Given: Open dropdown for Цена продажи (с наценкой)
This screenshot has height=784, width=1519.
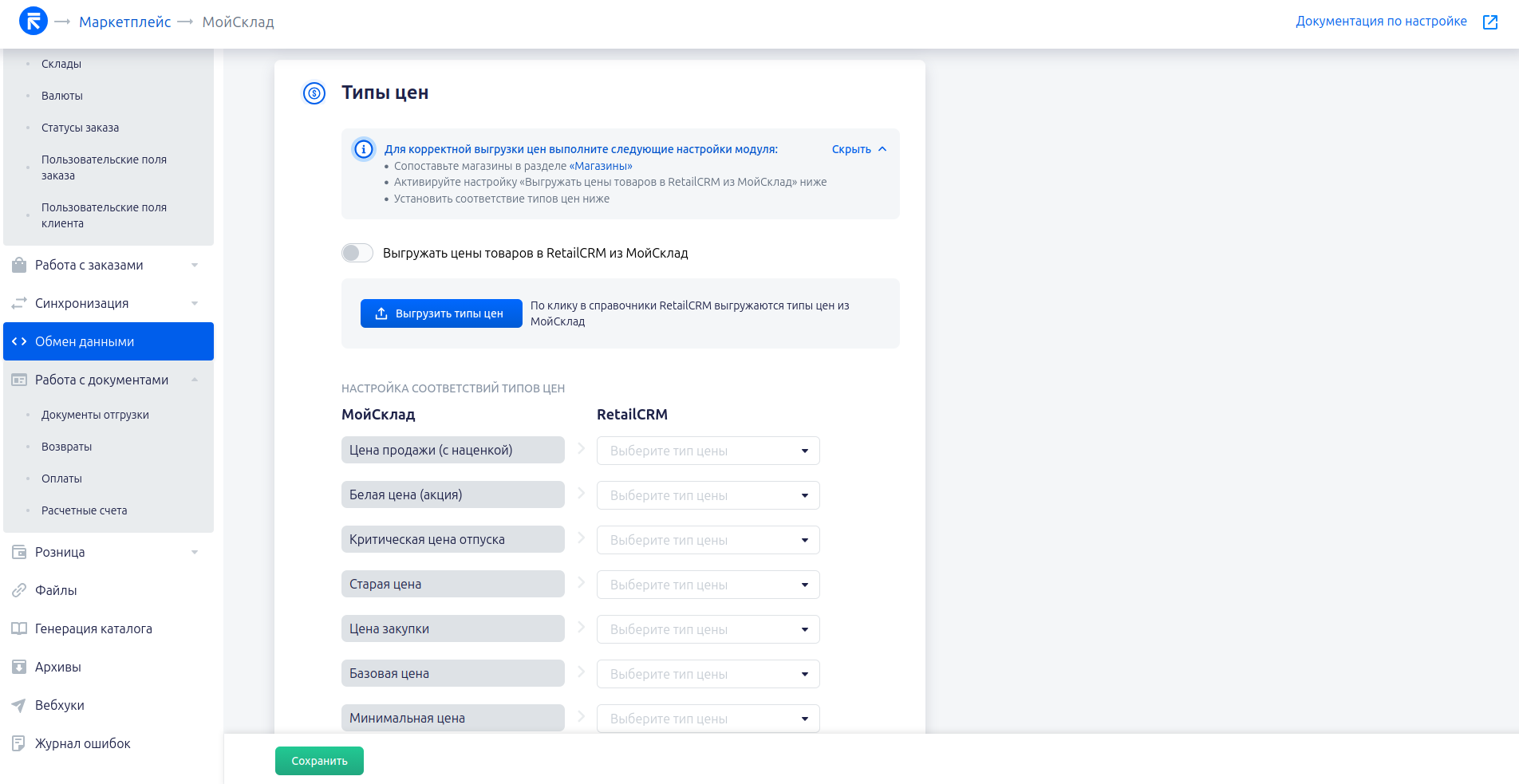Looking at the screenshot, I should (708, 451).
